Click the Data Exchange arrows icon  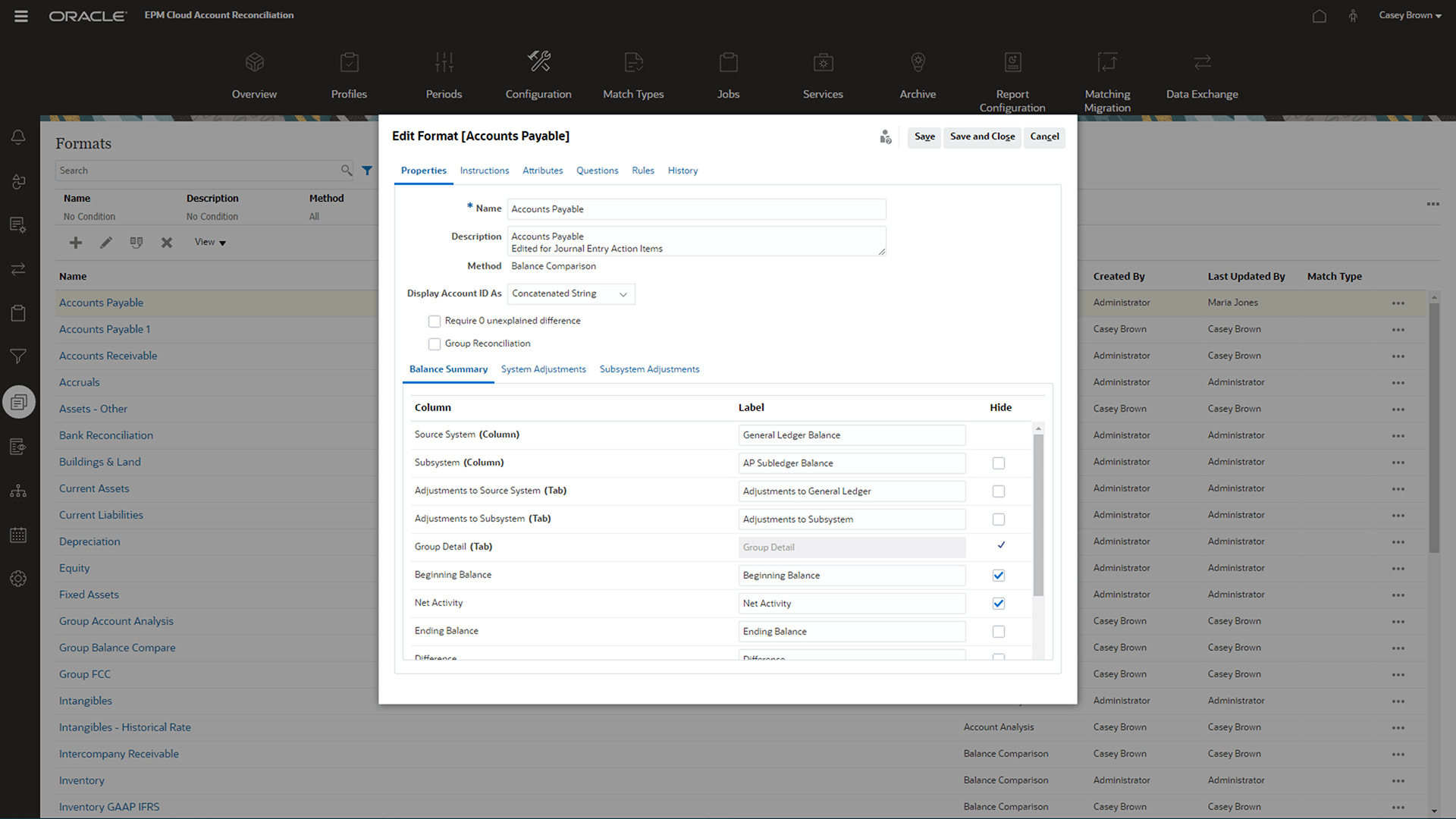coord(1202,61)
